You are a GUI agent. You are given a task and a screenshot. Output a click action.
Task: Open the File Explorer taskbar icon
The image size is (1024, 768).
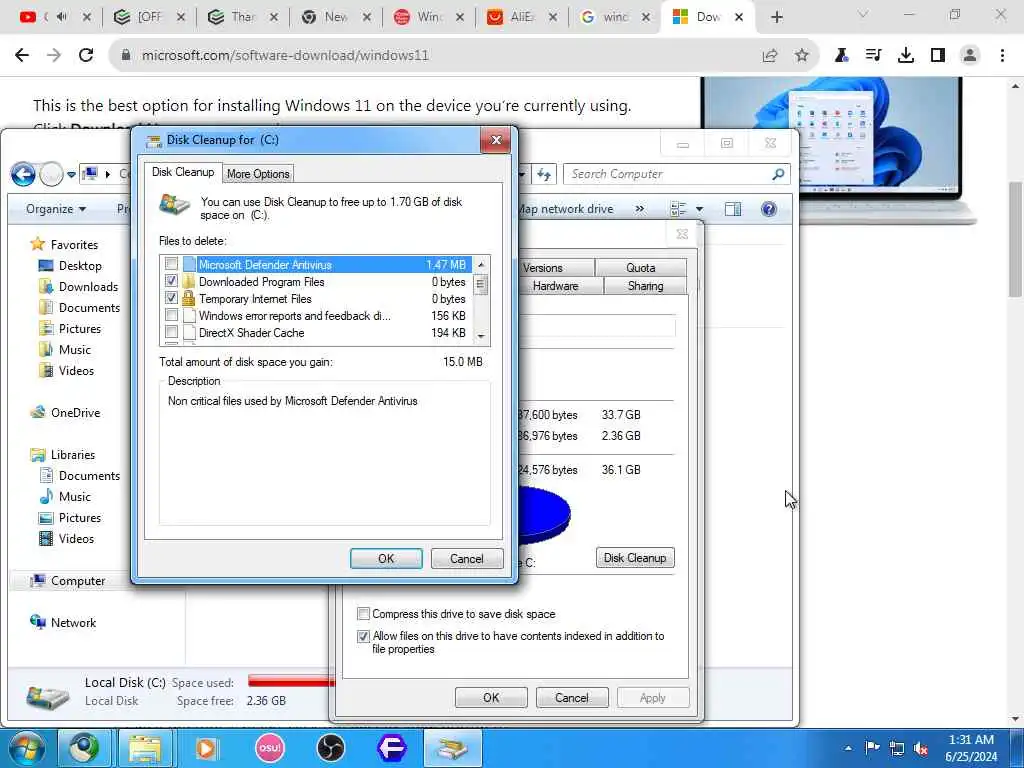144,748
